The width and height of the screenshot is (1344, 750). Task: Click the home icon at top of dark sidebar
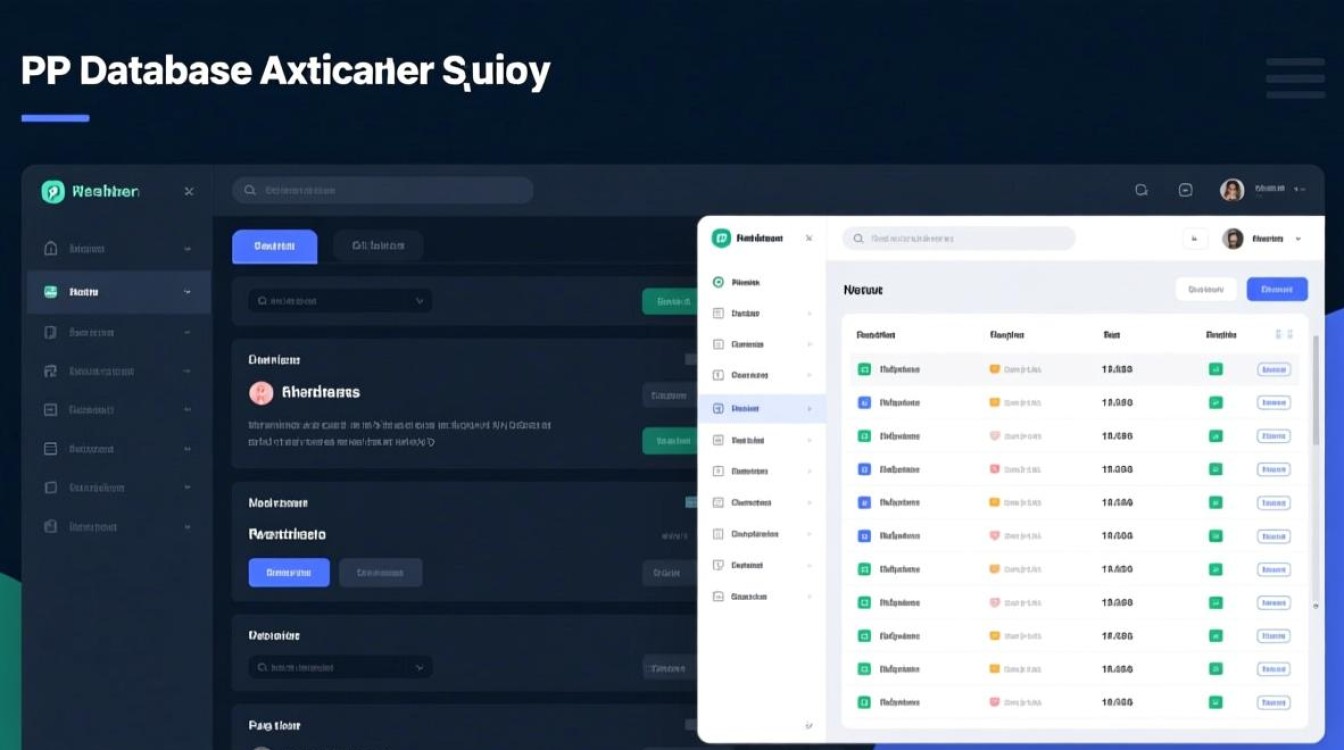click(x=51, y=248)
